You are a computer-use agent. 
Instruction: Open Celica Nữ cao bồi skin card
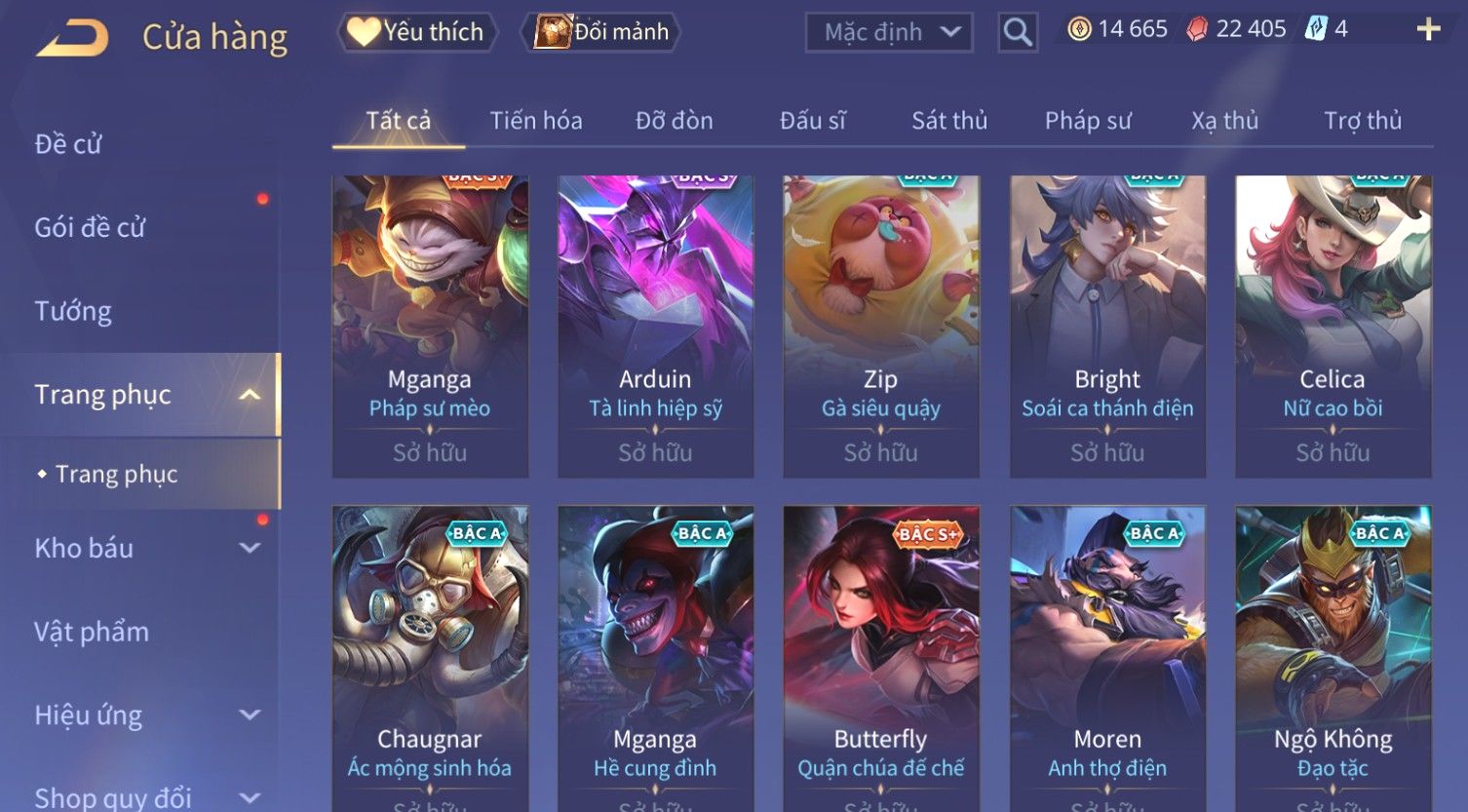1333,327
